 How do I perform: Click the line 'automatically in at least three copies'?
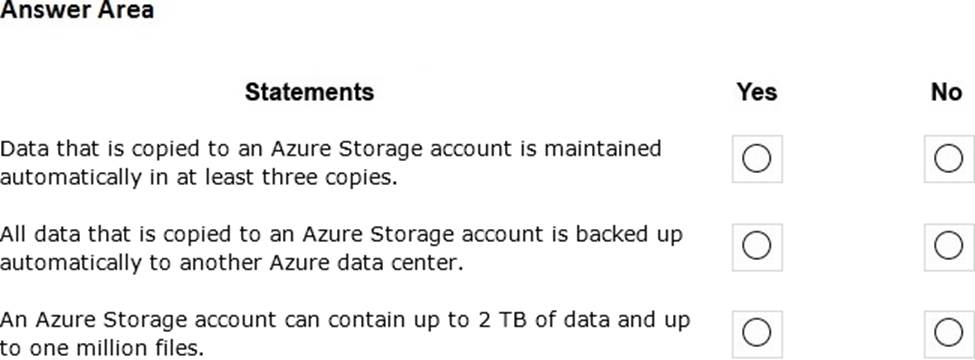[198, 178]
